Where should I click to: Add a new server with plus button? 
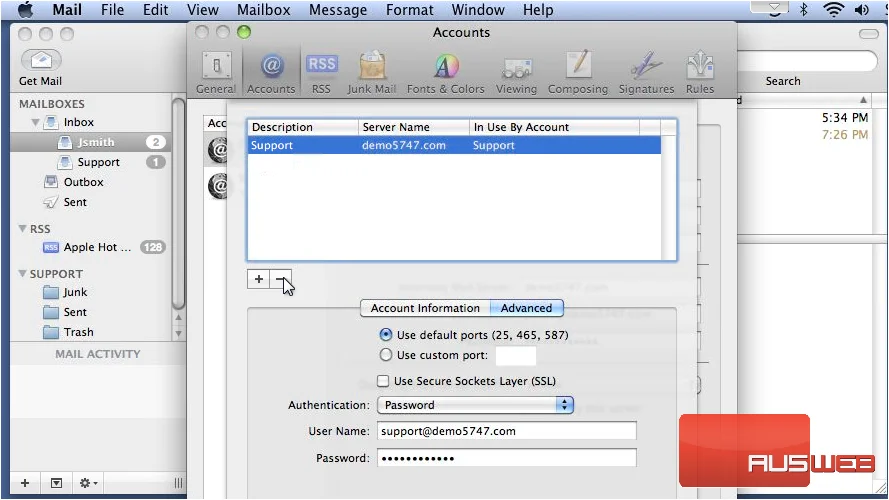click(259, 278)
